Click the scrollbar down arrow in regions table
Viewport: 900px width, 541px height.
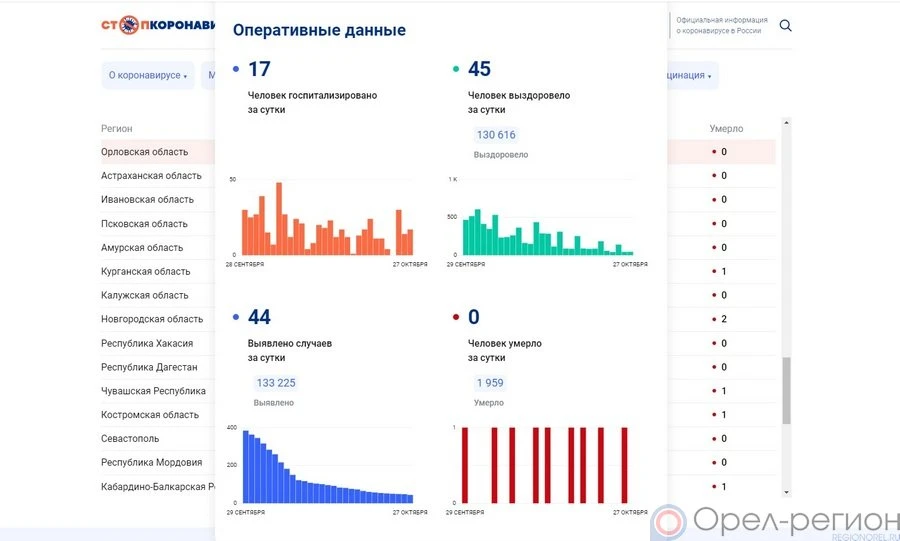[x=786, y=491]
